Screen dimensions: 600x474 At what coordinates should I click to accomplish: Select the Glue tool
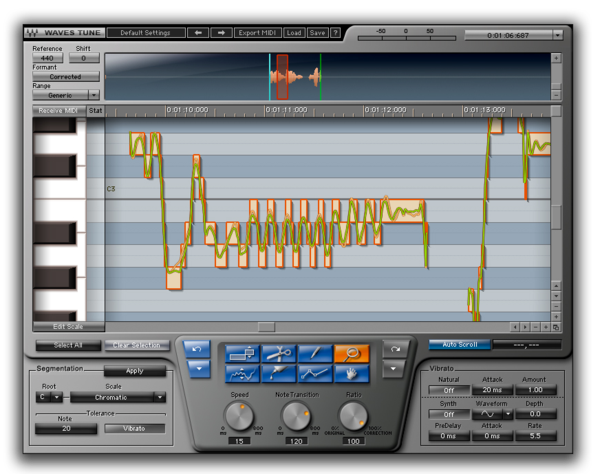click(x=279, y=374)
